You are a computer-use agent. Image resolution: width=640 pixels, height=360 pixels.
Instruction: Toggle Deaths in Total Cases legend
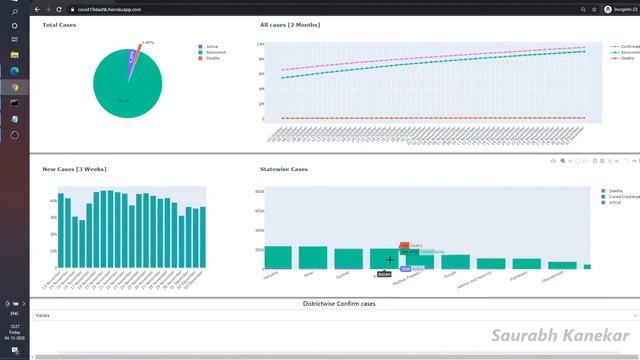pyautogui.click(x=209, y=58)
